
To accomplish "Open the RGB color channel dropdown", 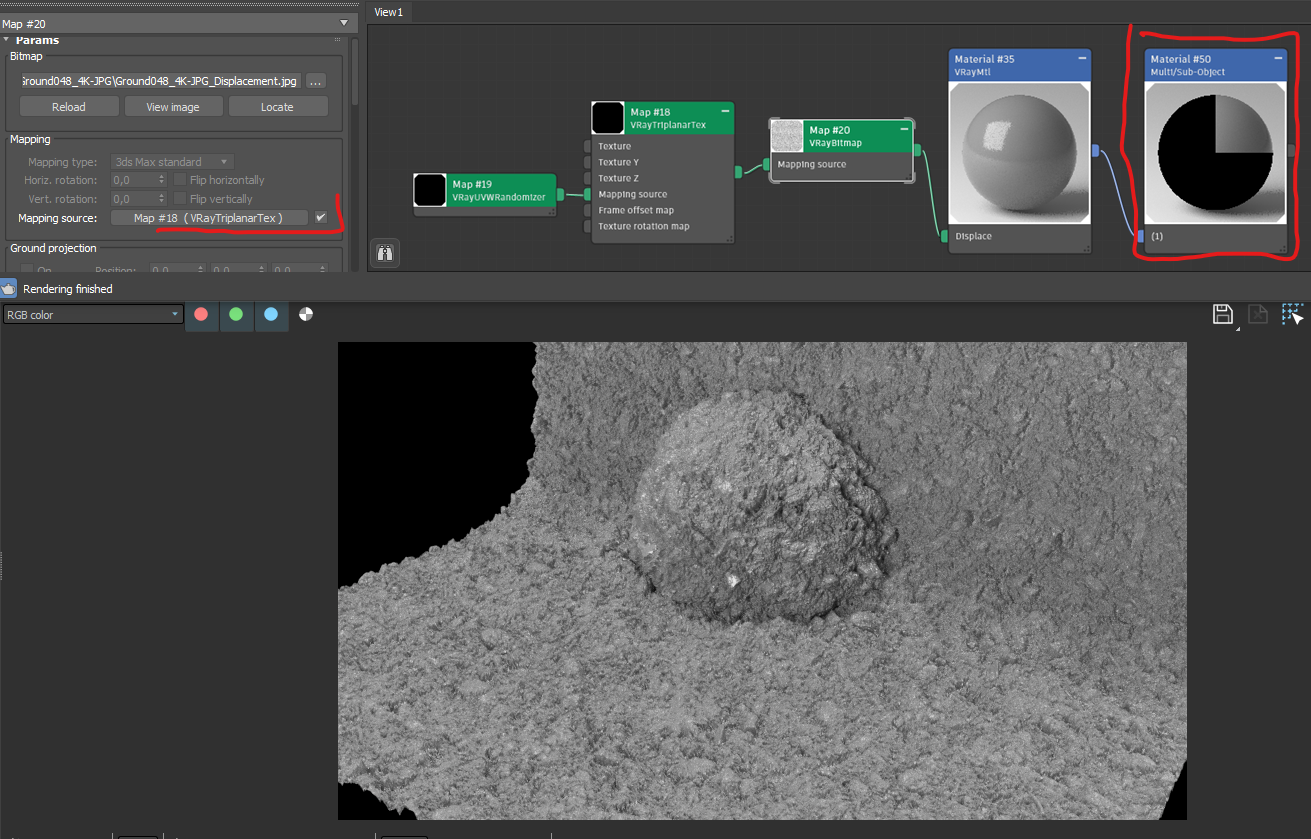I will 92,314.
